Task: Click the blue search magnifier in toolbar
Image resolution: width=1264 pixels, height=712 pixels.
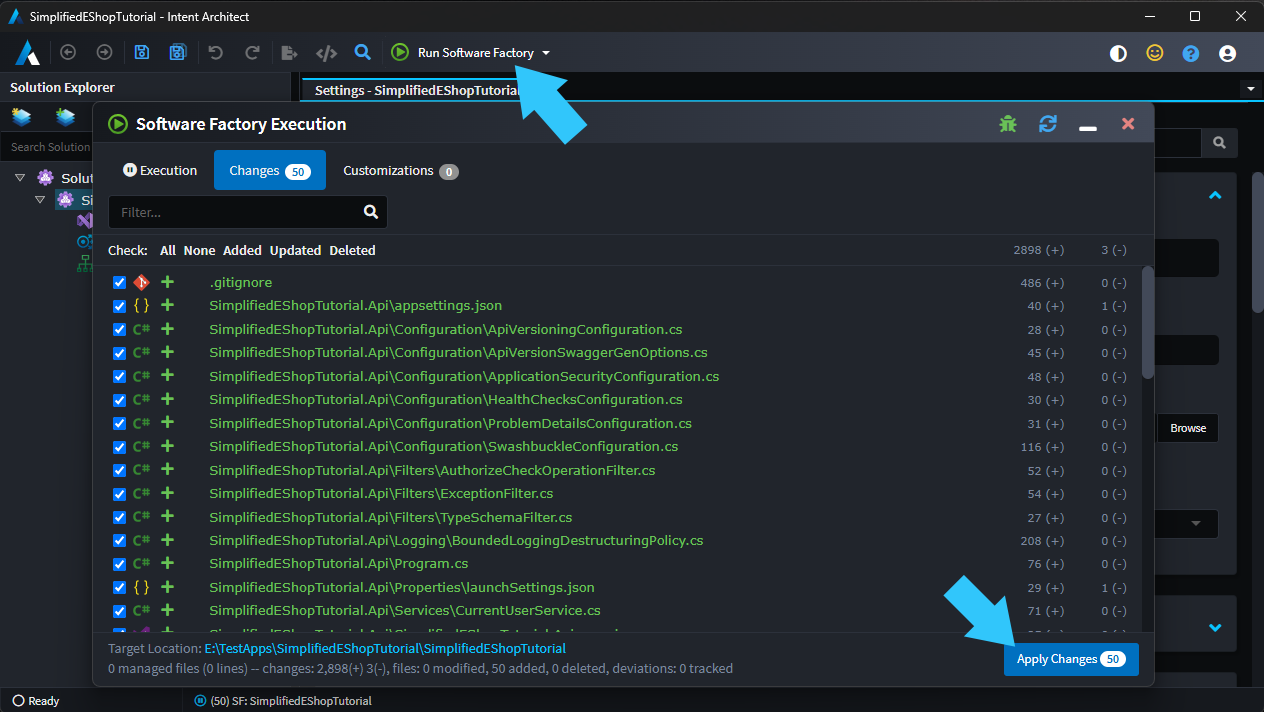Action: [363, 52]
